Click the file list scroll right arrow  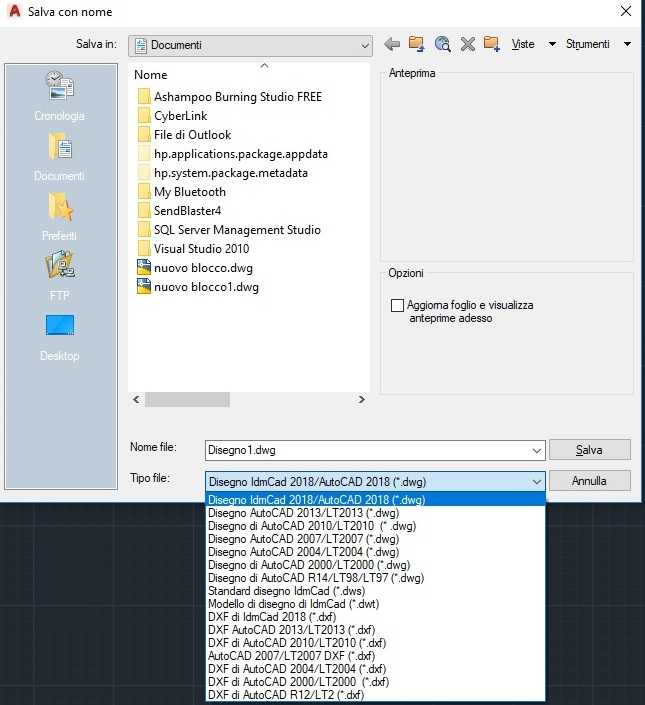coord(361,399)
